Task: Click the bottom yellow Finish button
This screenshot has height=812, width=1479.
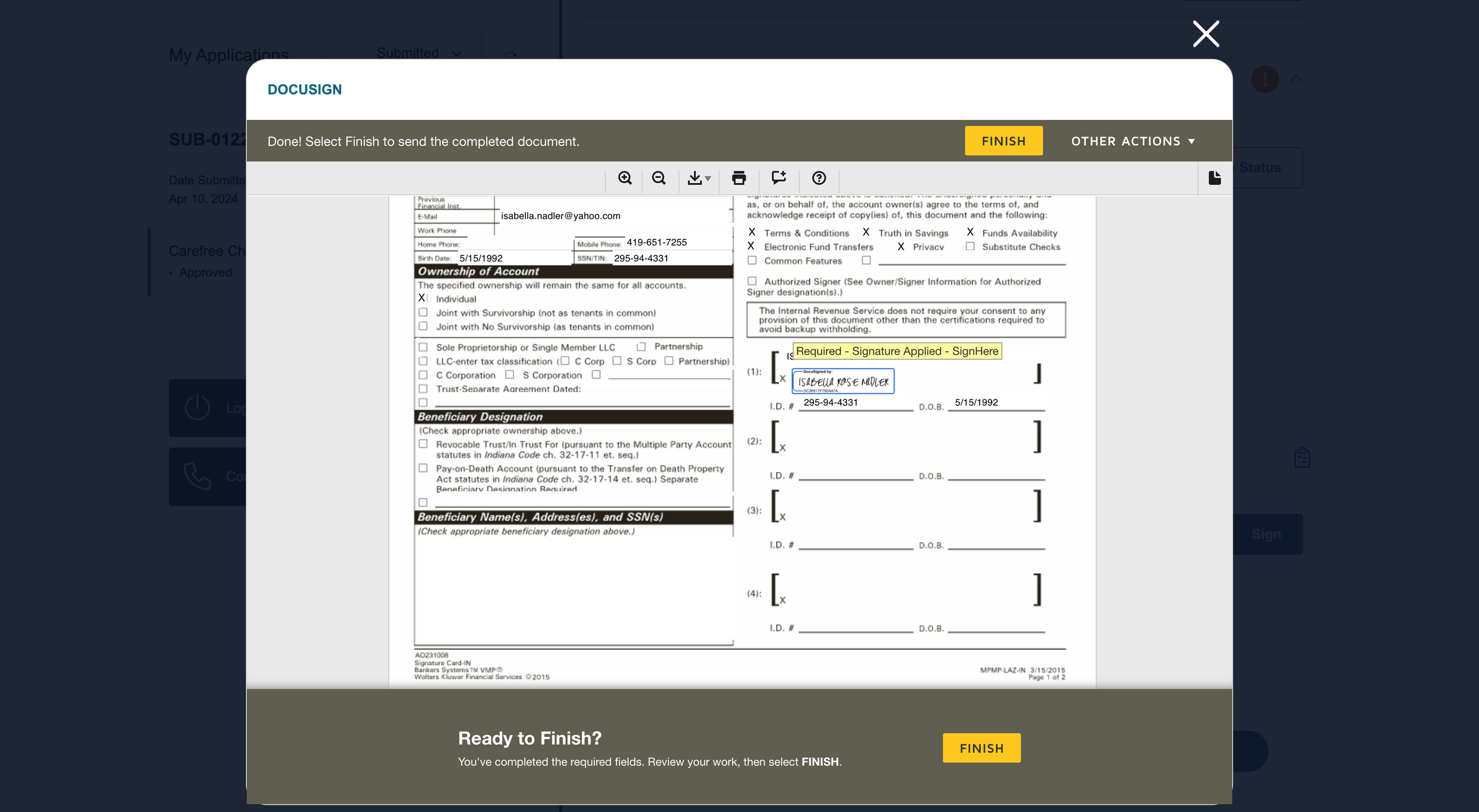Action: pos(981,748)
